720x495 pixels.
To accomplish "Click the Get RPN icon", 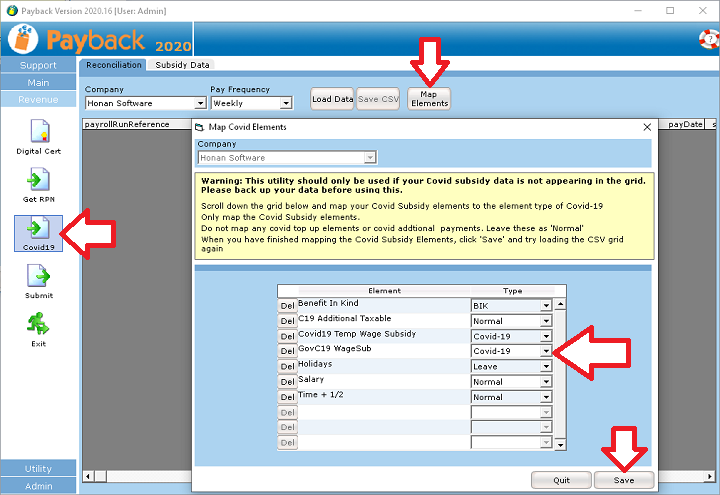I will coord(38,181).
